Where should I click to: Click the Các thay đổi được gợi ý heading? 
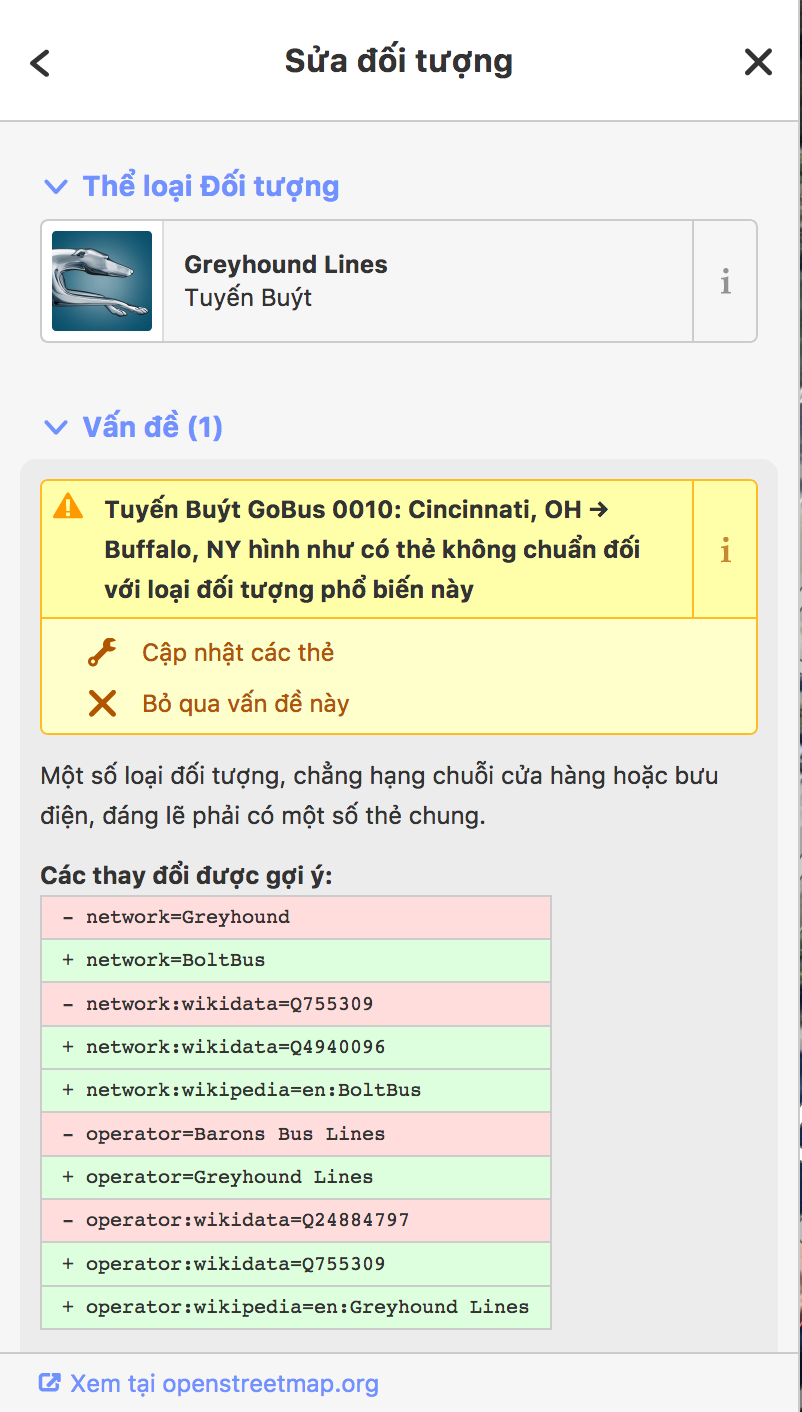click(x=187, y=876)
